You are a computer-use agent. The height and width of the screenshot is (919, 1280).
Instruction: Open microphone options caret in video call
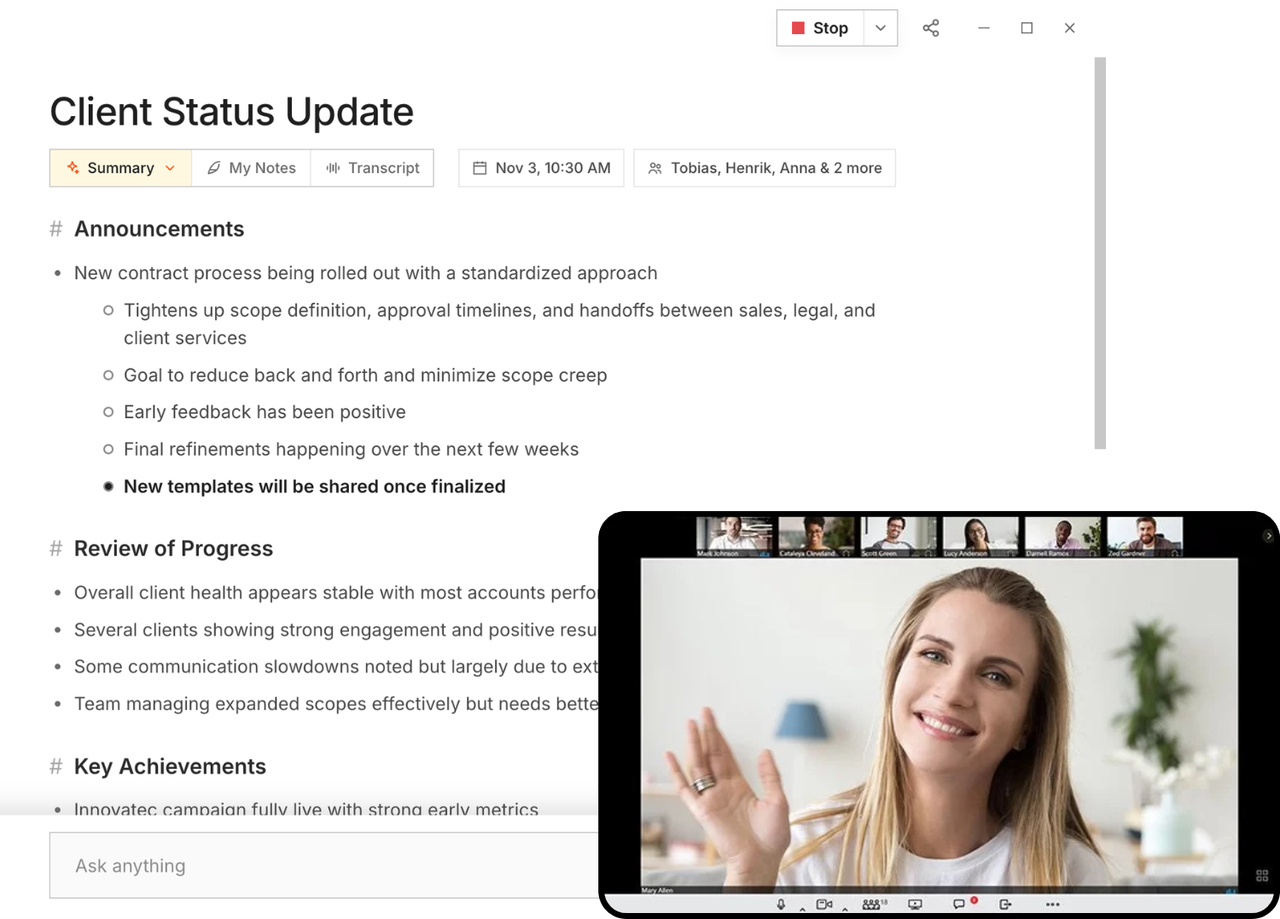click(x=802, y=908)
